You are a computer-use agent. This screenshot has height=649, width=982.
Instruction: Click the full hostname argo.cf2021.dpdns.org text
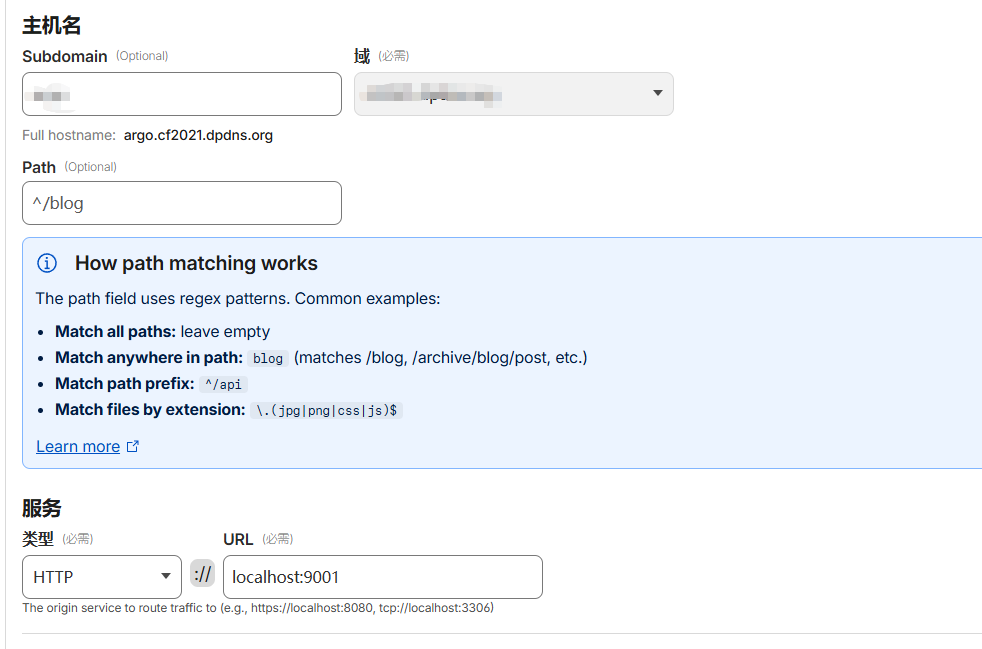tap(198, 135)
